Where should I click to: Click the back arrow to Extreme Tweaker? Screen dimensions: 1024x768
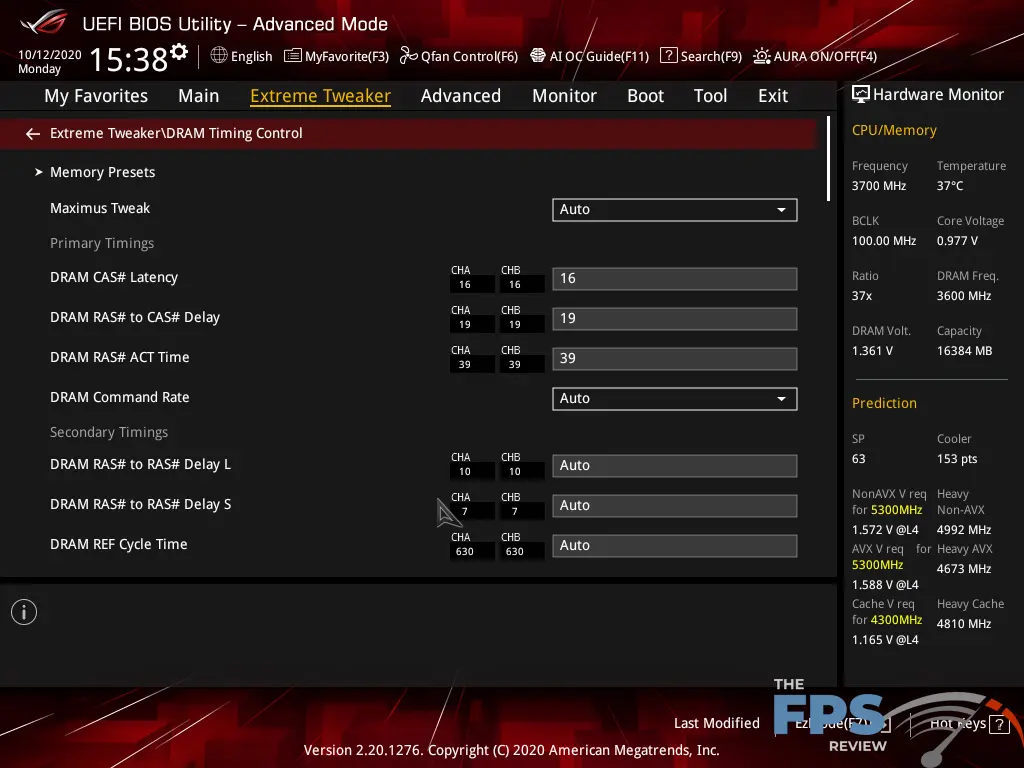[x=33, y=134]
